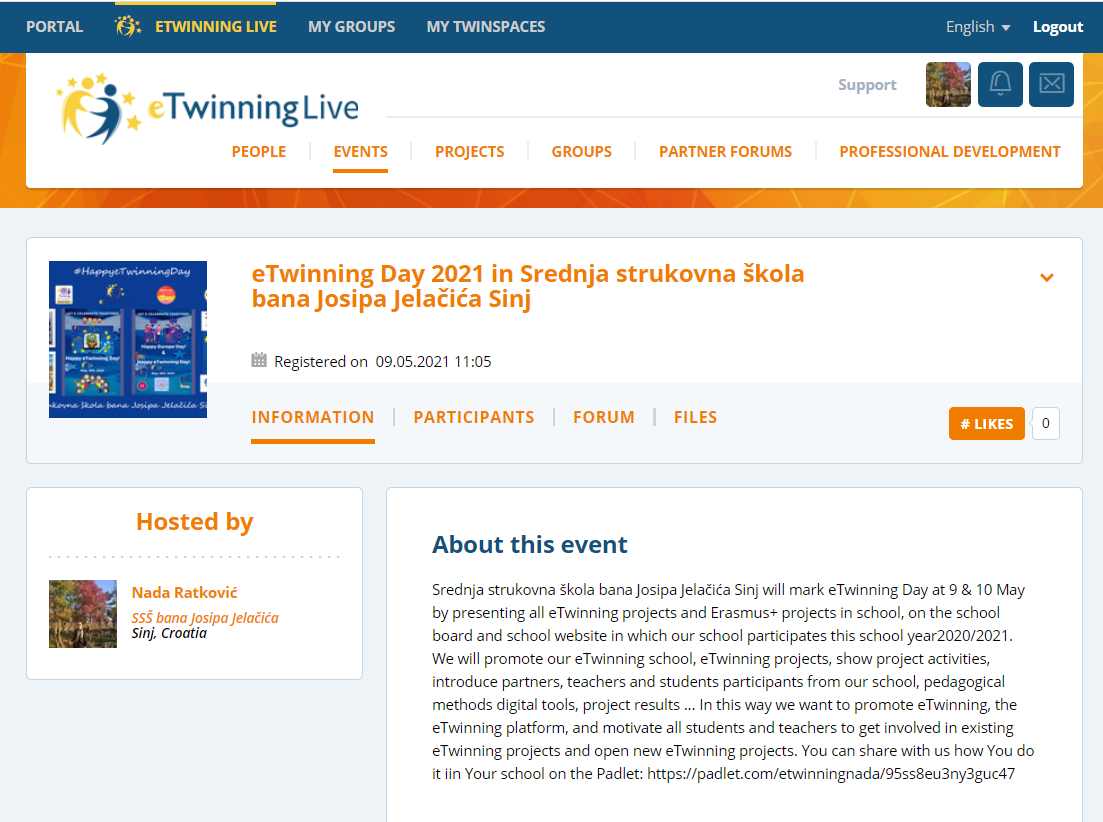
Task: Click Logout link
Action: (x=1058, y=27)
